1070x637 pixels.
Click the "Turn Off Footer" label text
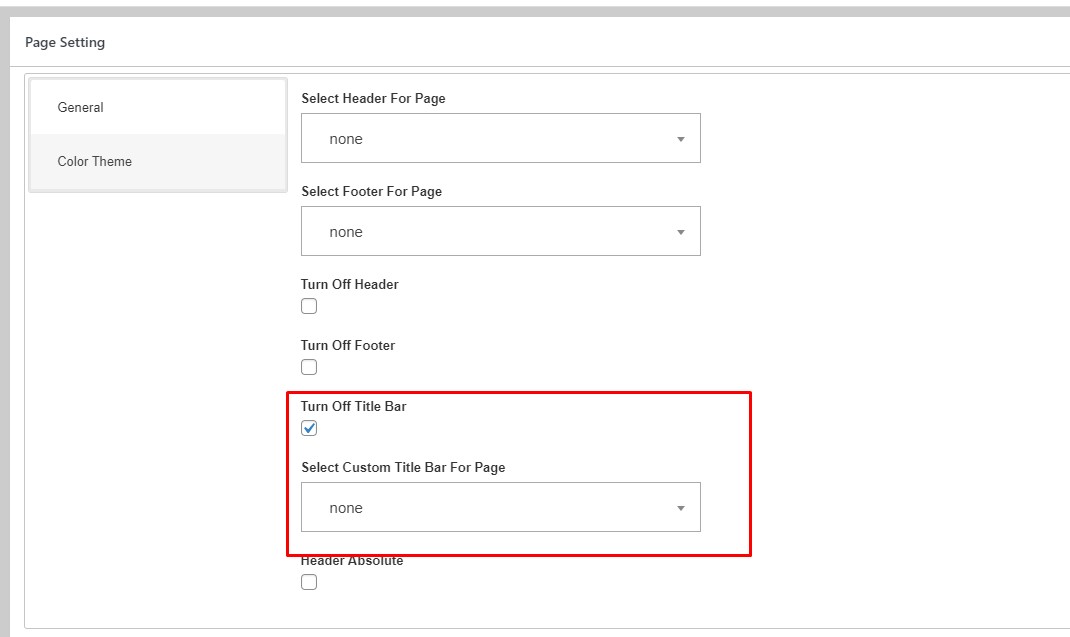tap(347, 345)
